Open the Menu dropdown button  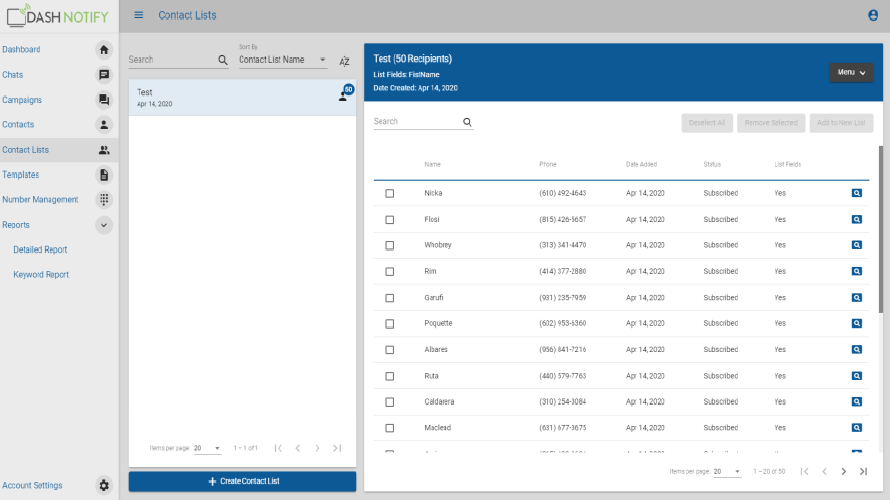(851, 73)
